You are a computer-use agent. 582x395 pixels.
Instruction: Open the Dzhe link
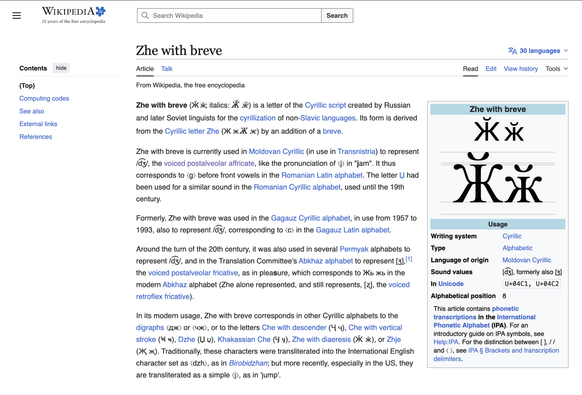[x=186, y=340]
